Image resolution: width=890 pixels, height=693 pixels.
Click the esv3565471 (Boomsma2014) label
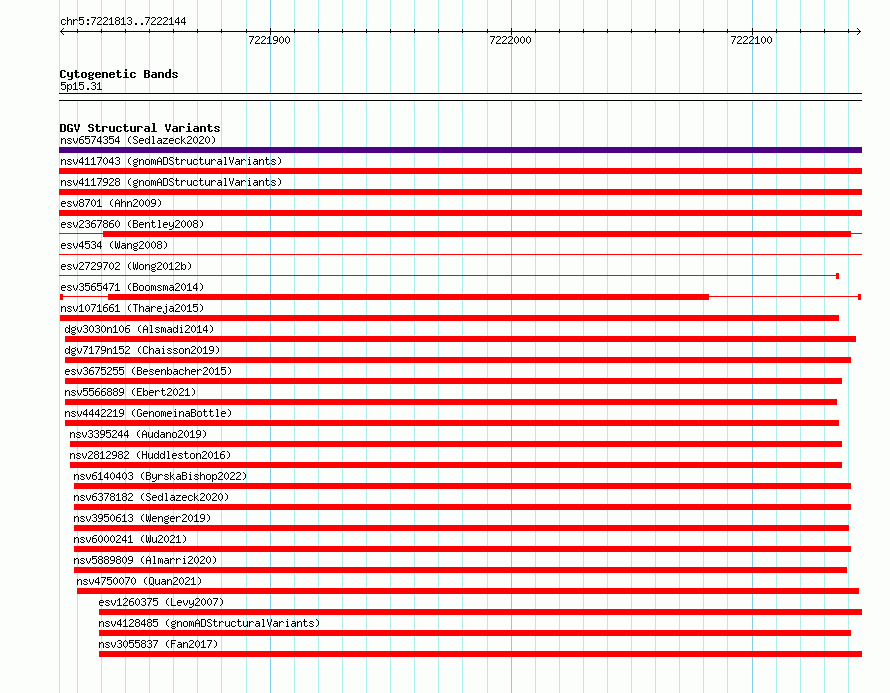pyautogui.click(x=132, y=287)
